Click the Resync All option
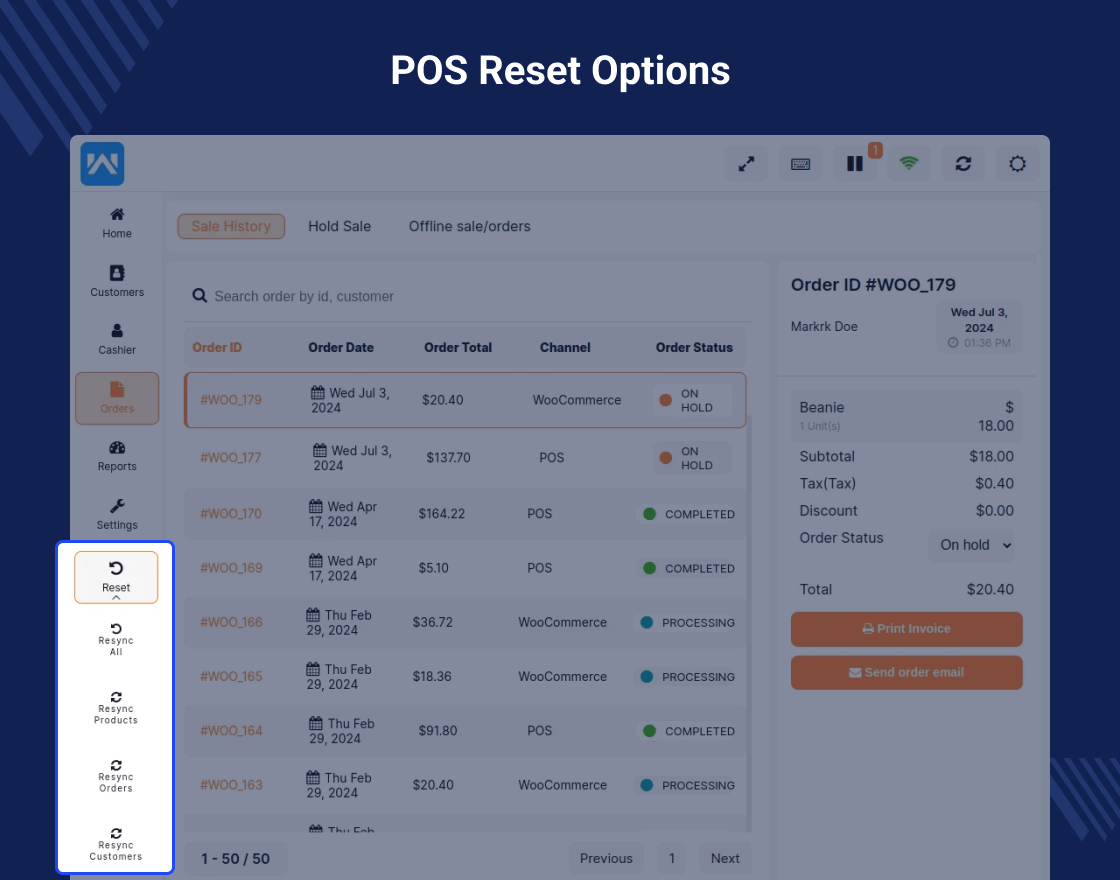This screenshot has width=1120, height=880. point(115,638)
